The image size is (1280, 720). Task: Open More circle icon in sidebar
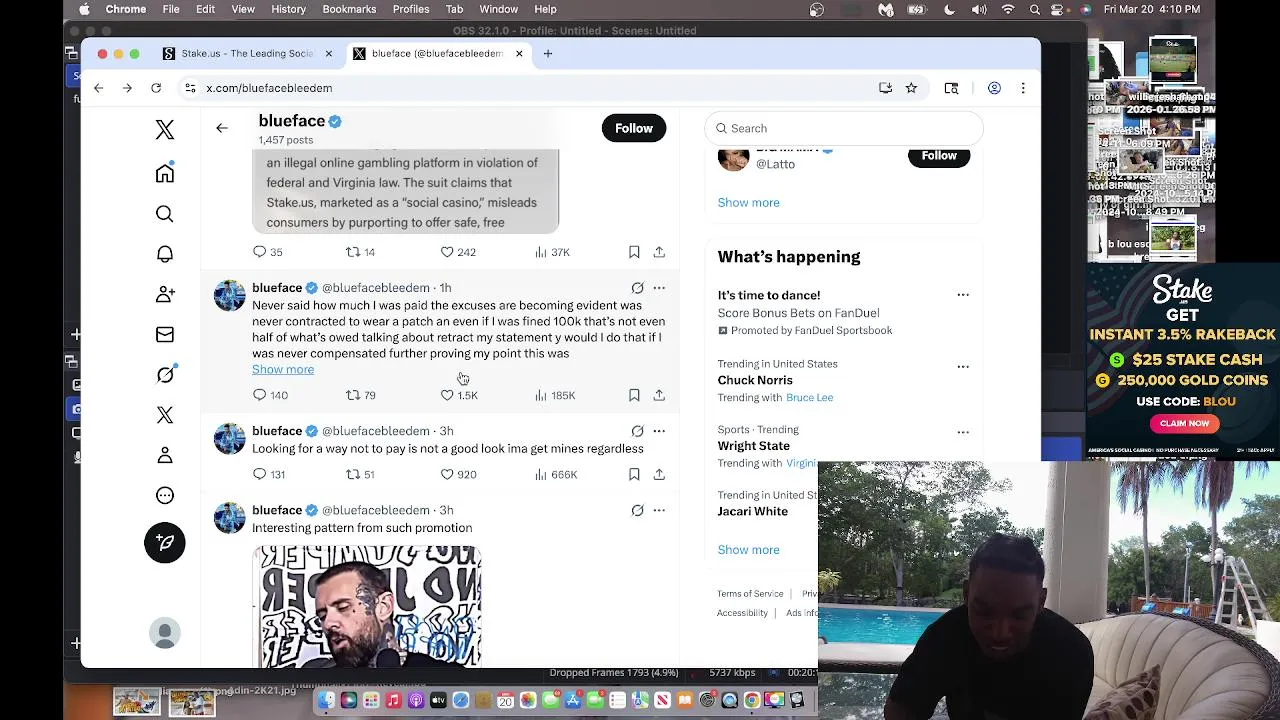[165, 495]
